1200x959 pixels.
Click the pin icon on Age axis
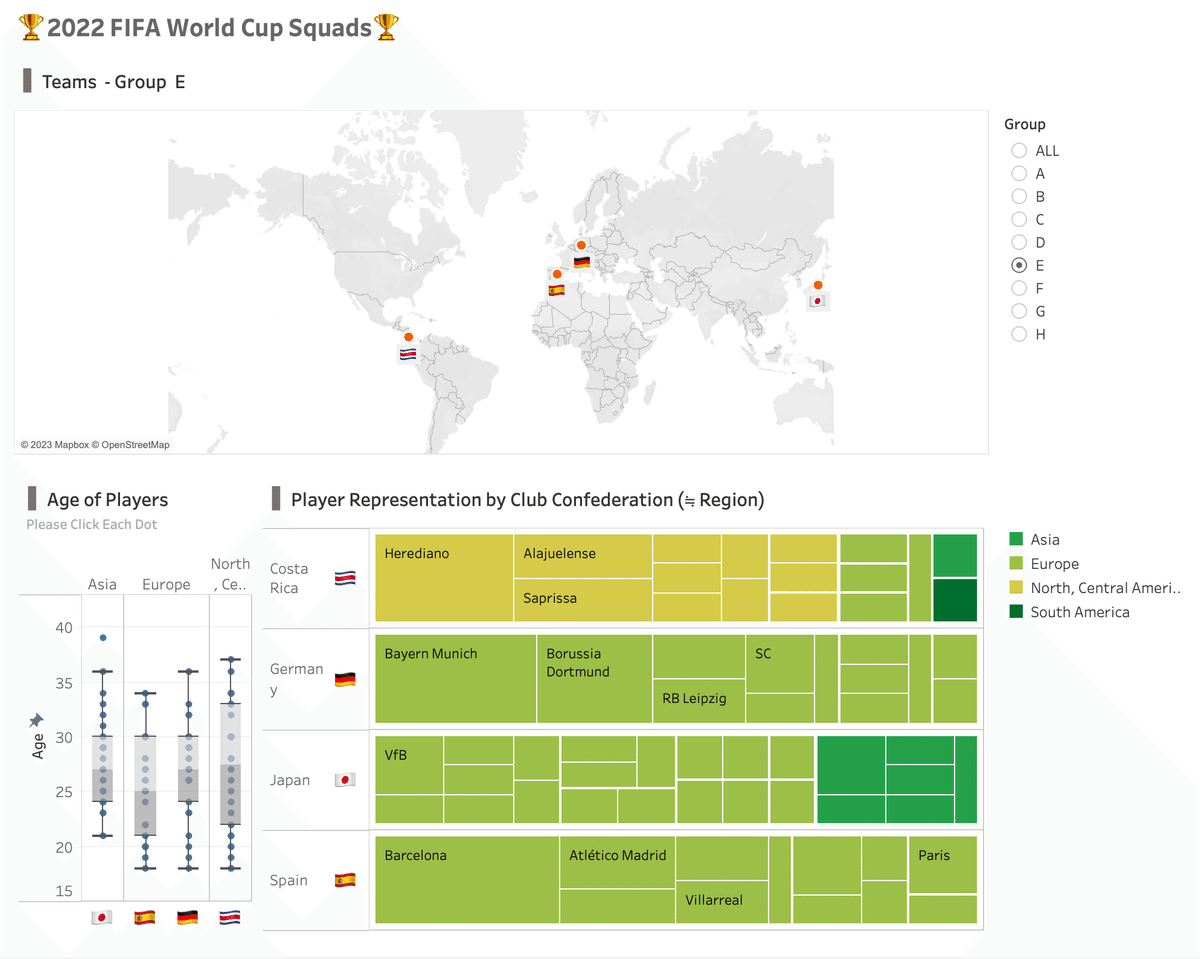[x=37, y=720]
